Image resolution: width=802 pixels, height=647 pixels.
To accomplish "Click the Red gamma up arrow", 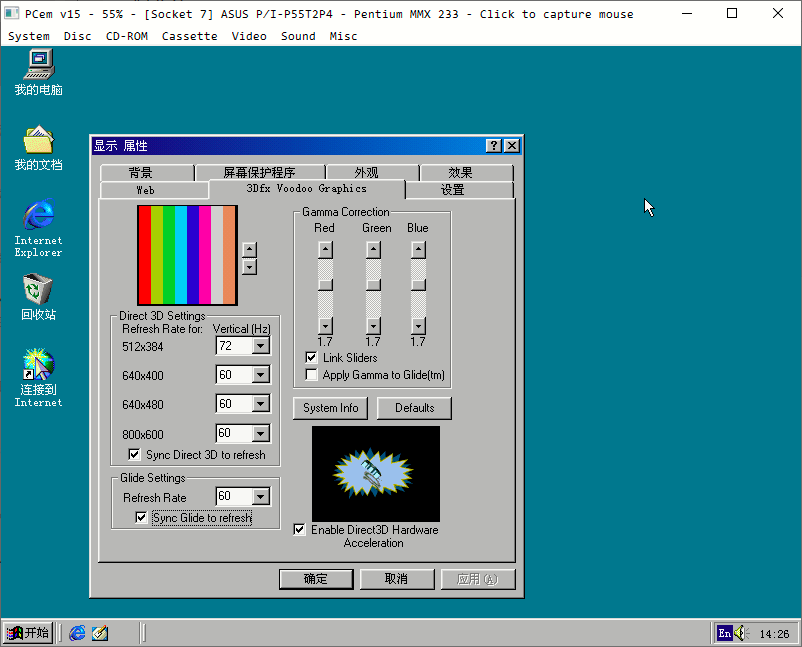I will (x=325, y=250).
